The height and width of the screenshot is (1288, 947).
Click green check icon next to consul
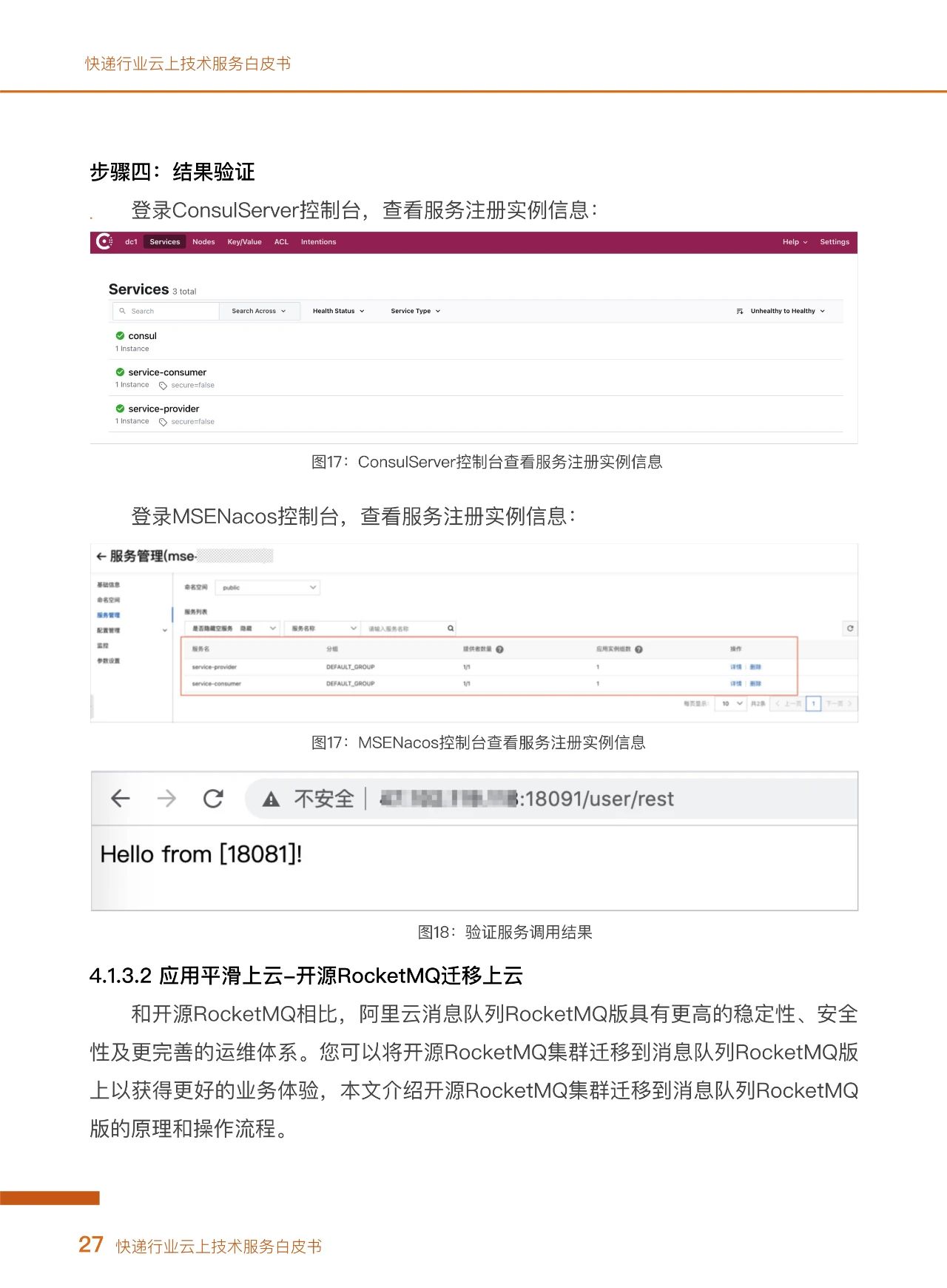point(120,335)
